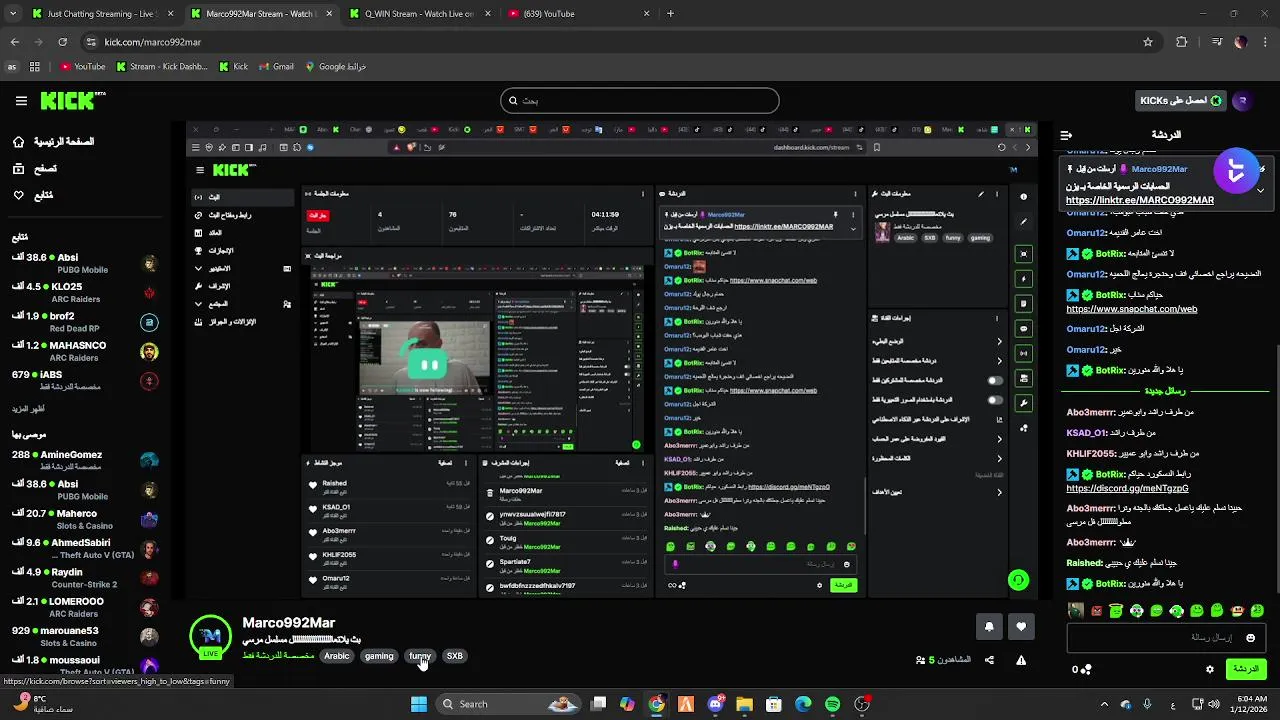This screenshot has height=720, width=1280.
Task: Open the Following heart icon in sidebar
Action: (x=18, y=195)
